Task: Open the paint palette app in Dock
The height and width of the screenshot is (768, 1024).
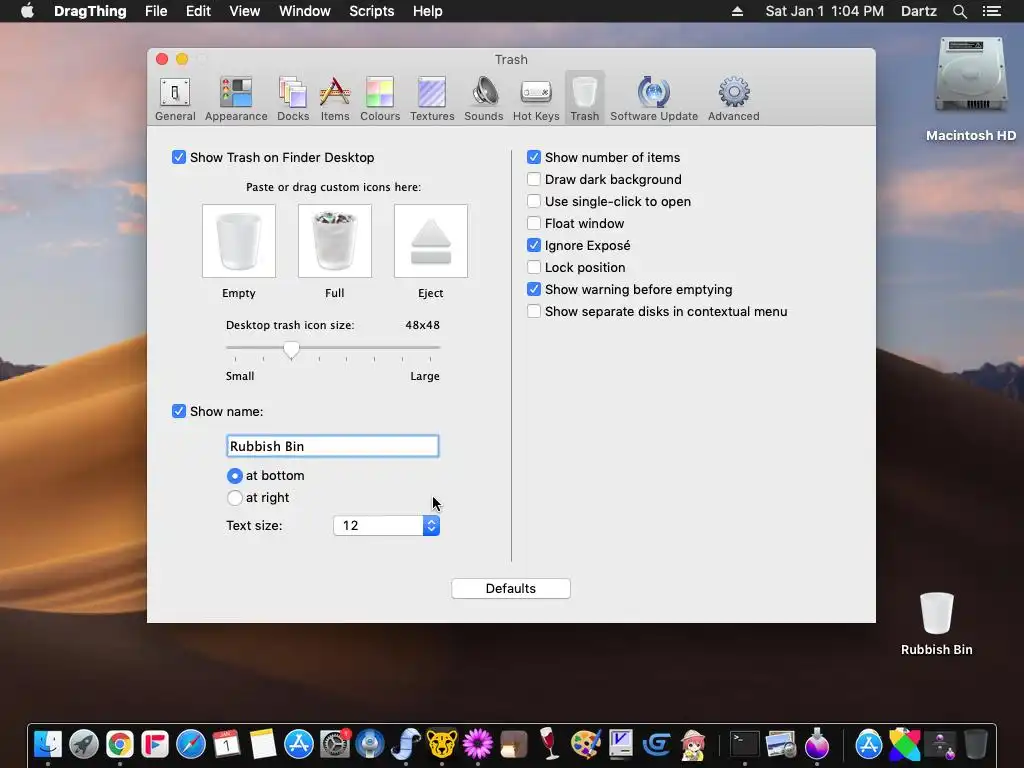Action: 585,744
